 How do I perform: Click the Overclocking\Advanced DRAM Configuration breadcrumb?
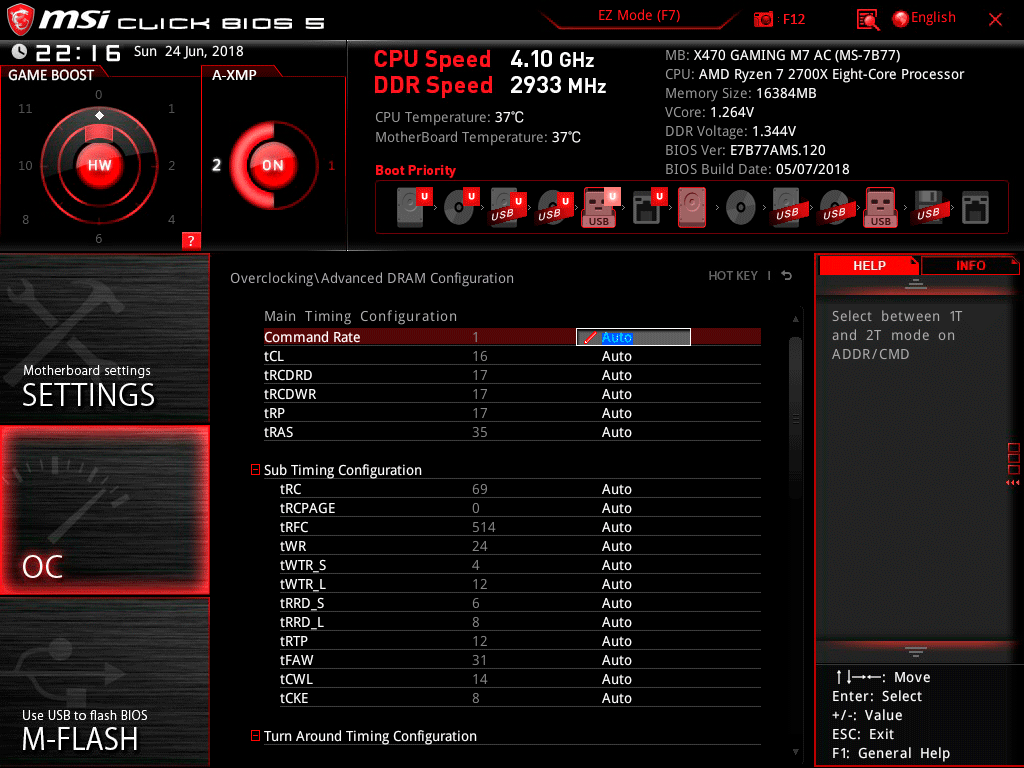[x=372, y=278]
